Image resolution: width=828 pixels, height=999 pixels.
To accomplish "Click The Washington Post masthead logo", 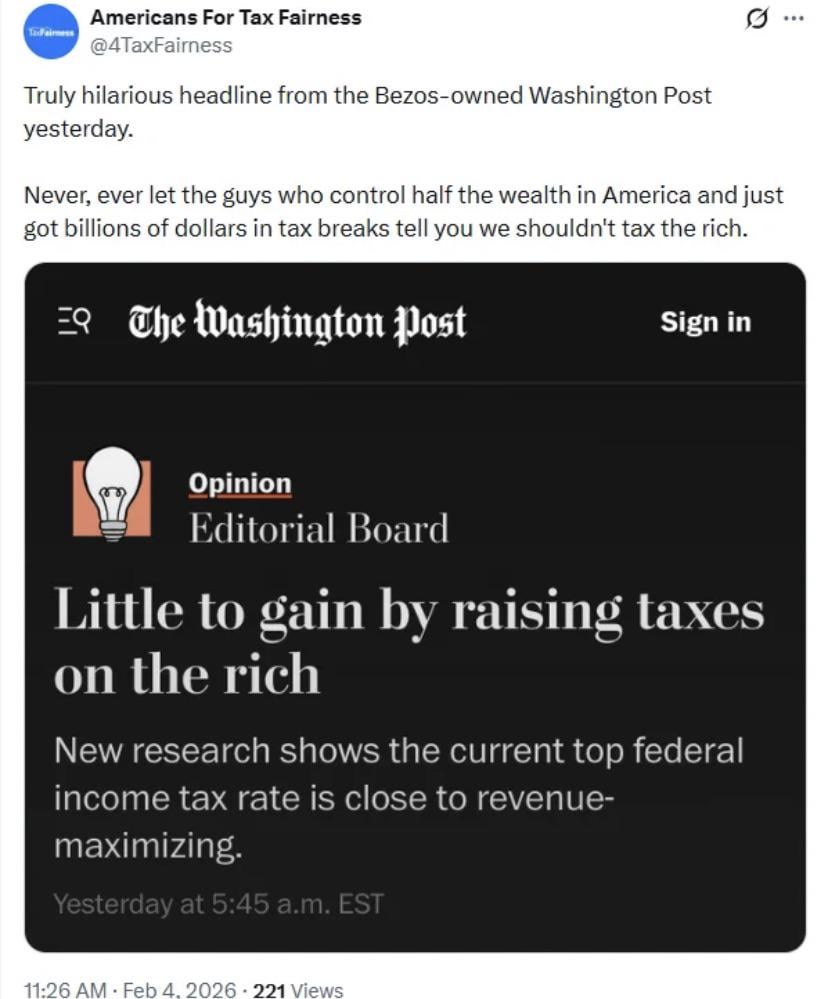I will [x=297, y=322].
